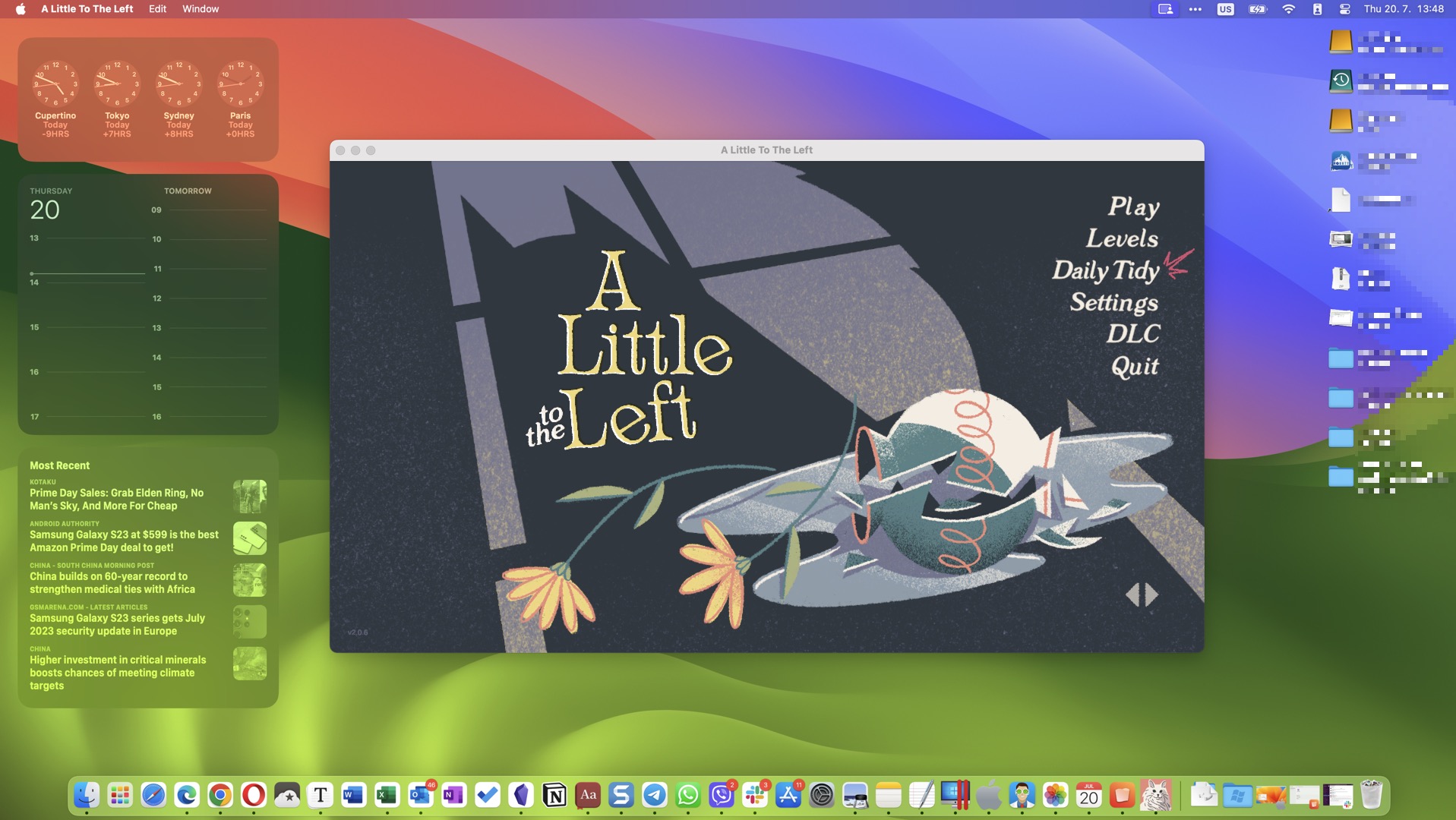Click the Paris clock in widget

coord(240,84)
